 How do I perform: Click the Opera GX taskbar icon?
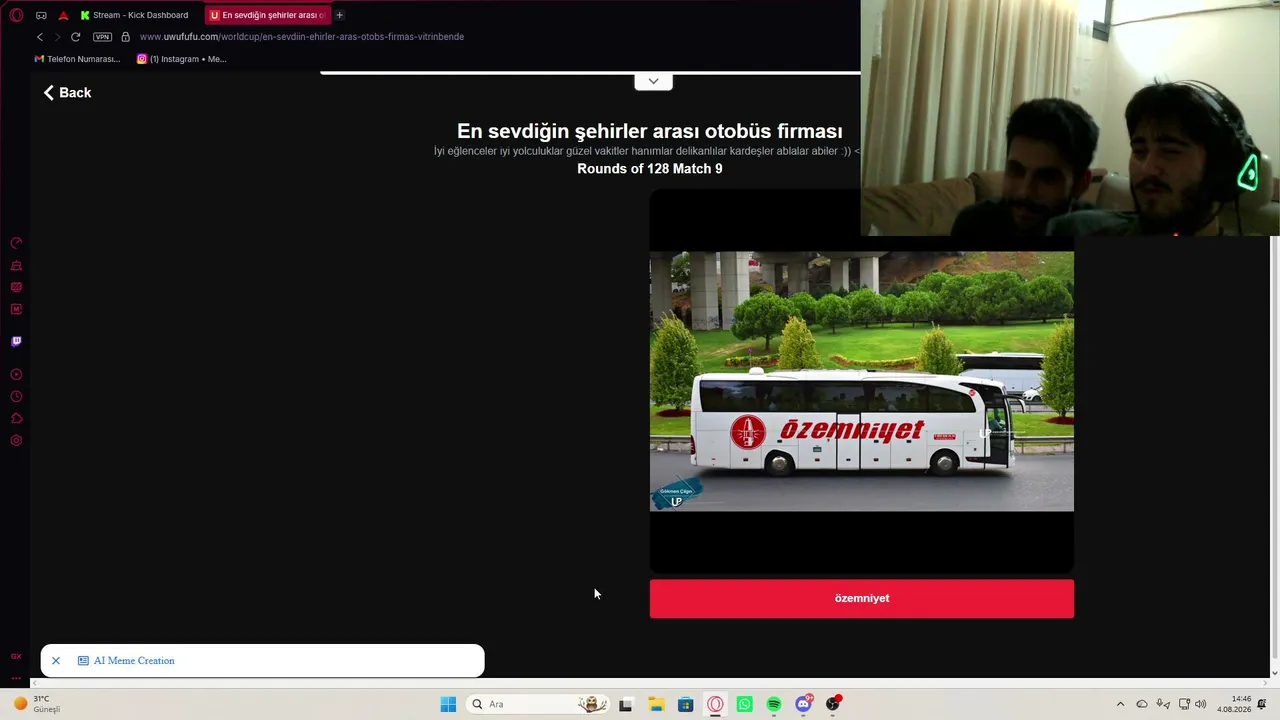[x=715, y=704]
